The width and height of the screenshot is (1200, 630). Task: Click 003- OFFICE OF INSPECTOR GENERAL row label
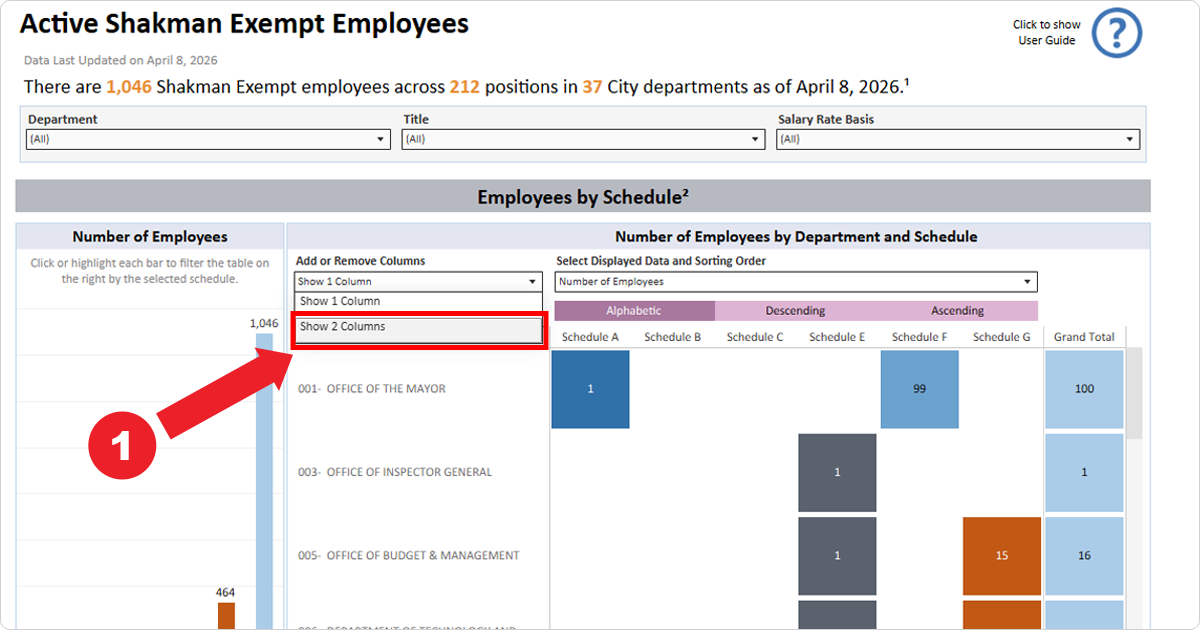(x=395, y=472)
